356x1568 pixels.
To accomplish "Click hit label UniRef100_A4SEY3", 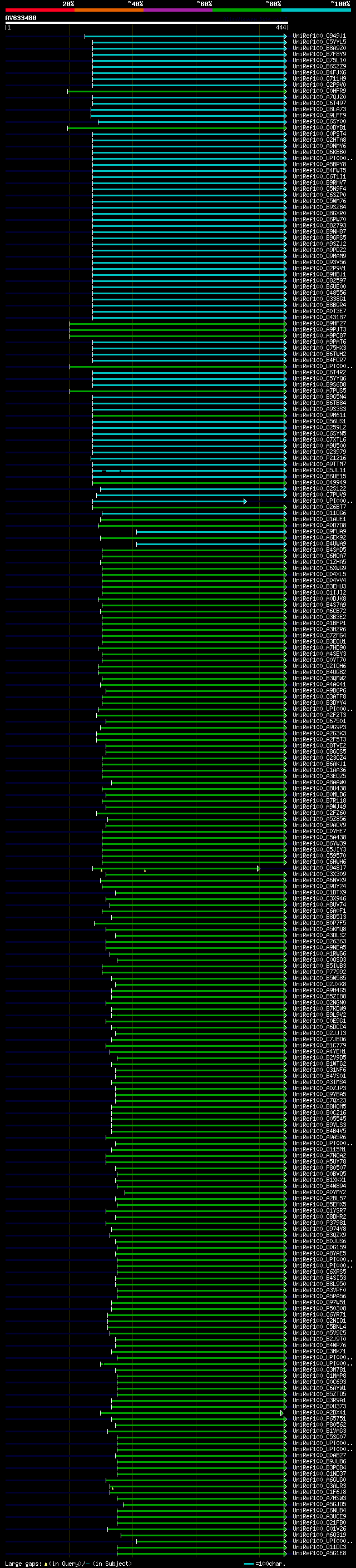I will (x=319, y=654).
